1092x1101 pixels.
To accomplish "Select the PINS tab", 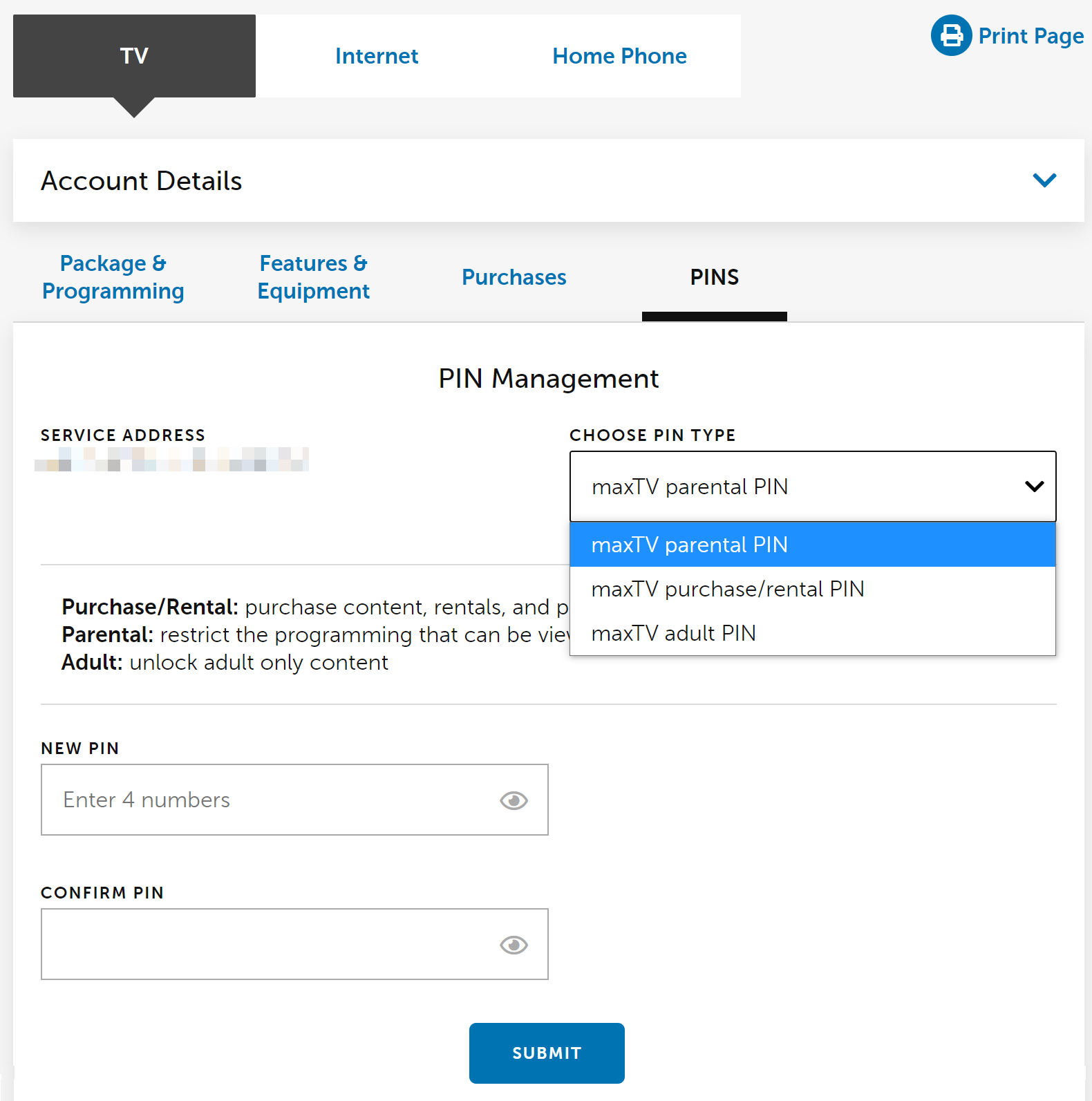I will (x=714, y=277).
